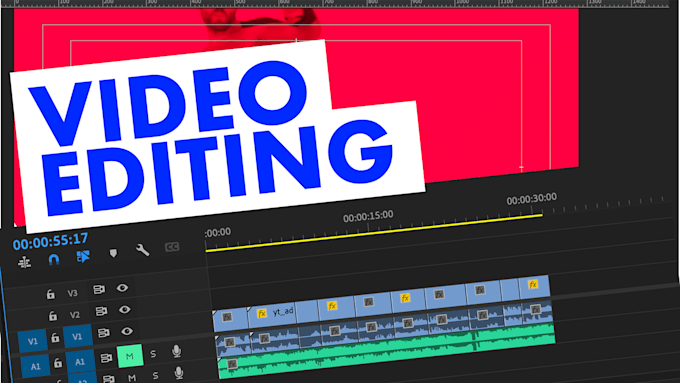Toggle sync lock for track A1
This screenshot has height=383, width=680.
point(106,358)
